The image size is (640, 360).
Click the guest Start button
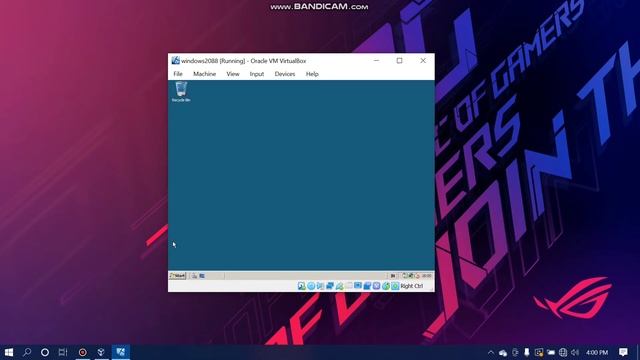[x=178, y=276]
